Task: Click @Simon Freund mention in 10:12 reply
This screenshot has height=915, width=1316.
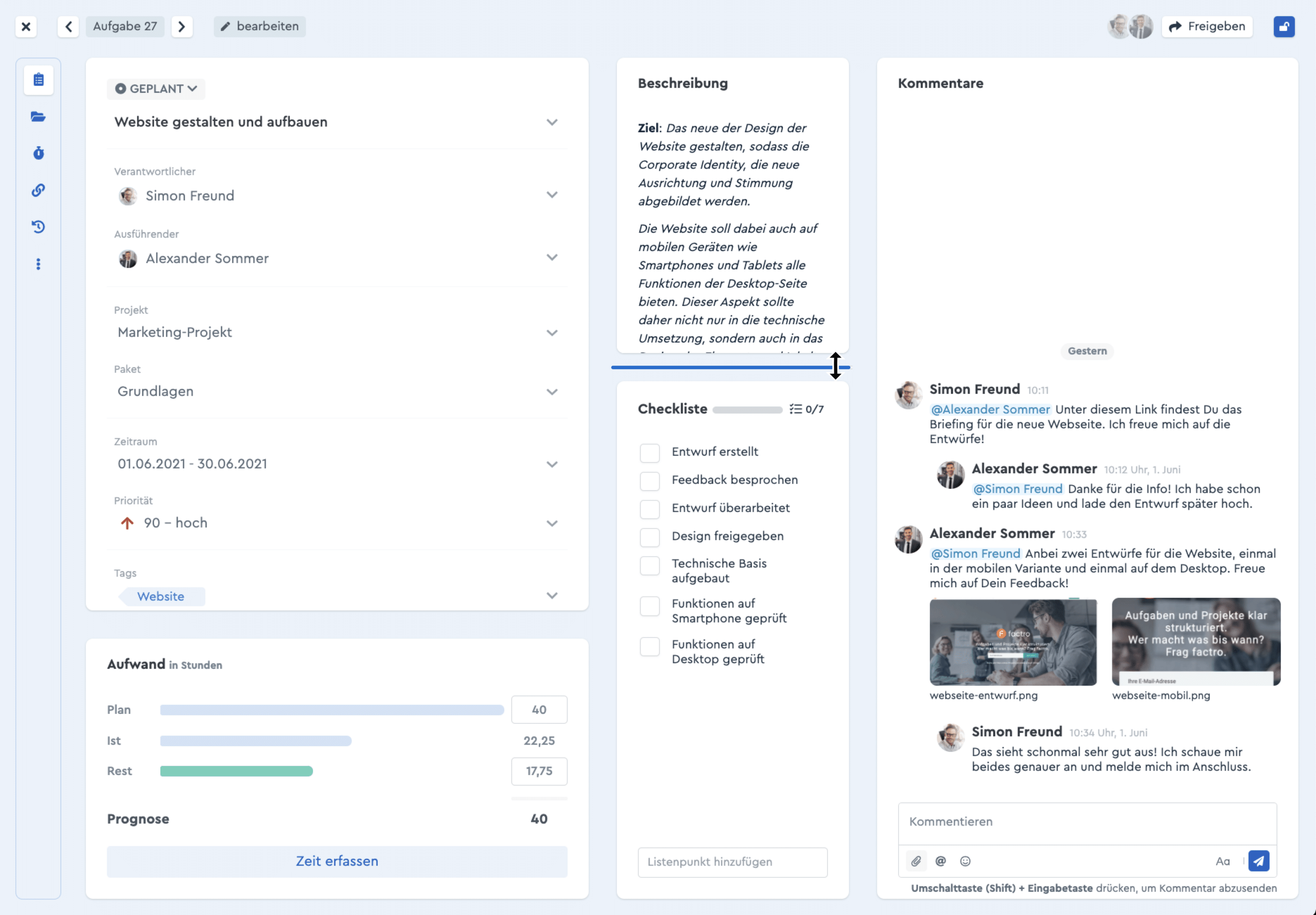Action: [x=1017, y=489]
